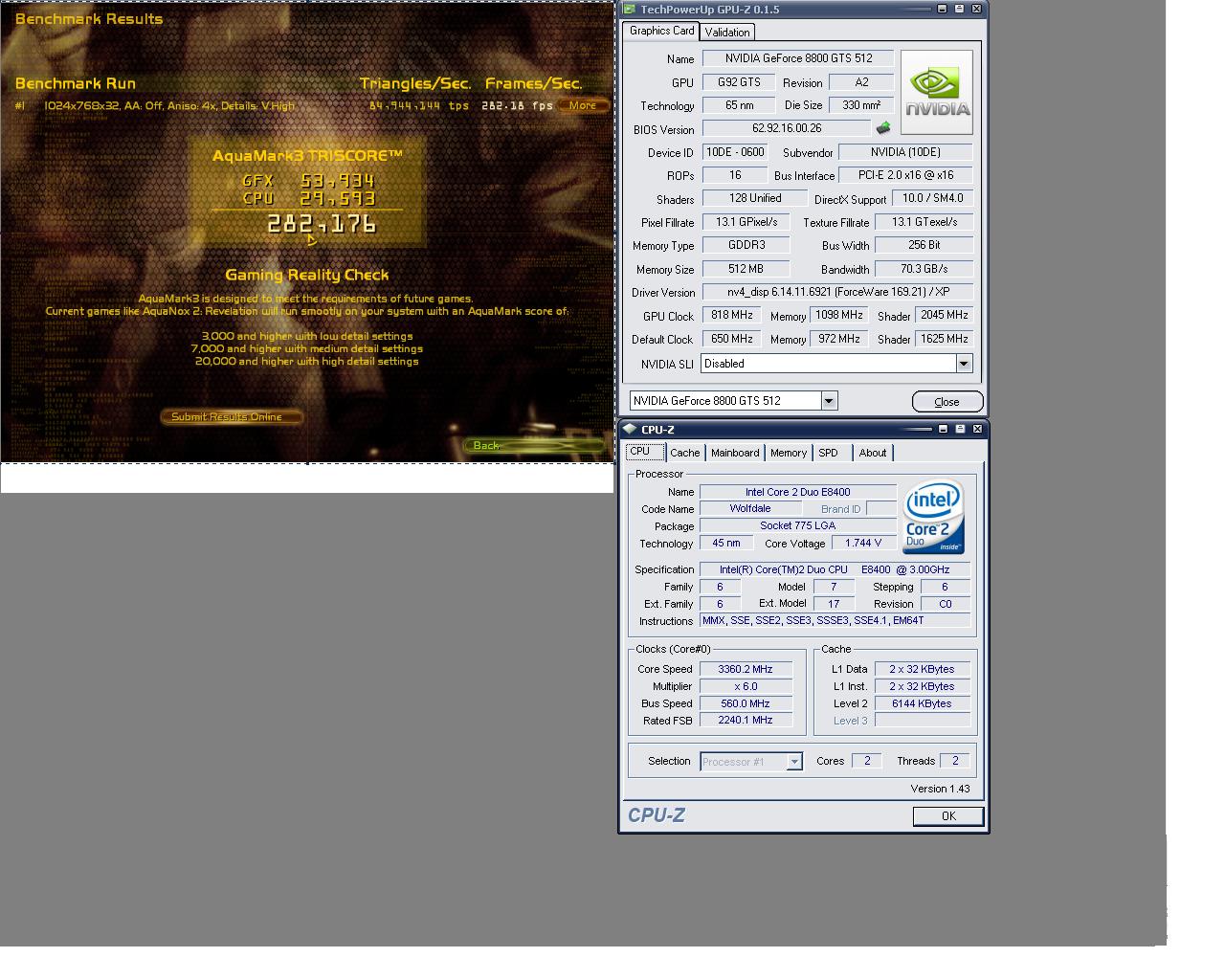This screenshot has width=1225, height=980.
Task: Close CPU-Z using title bar X
Action: 977,429
